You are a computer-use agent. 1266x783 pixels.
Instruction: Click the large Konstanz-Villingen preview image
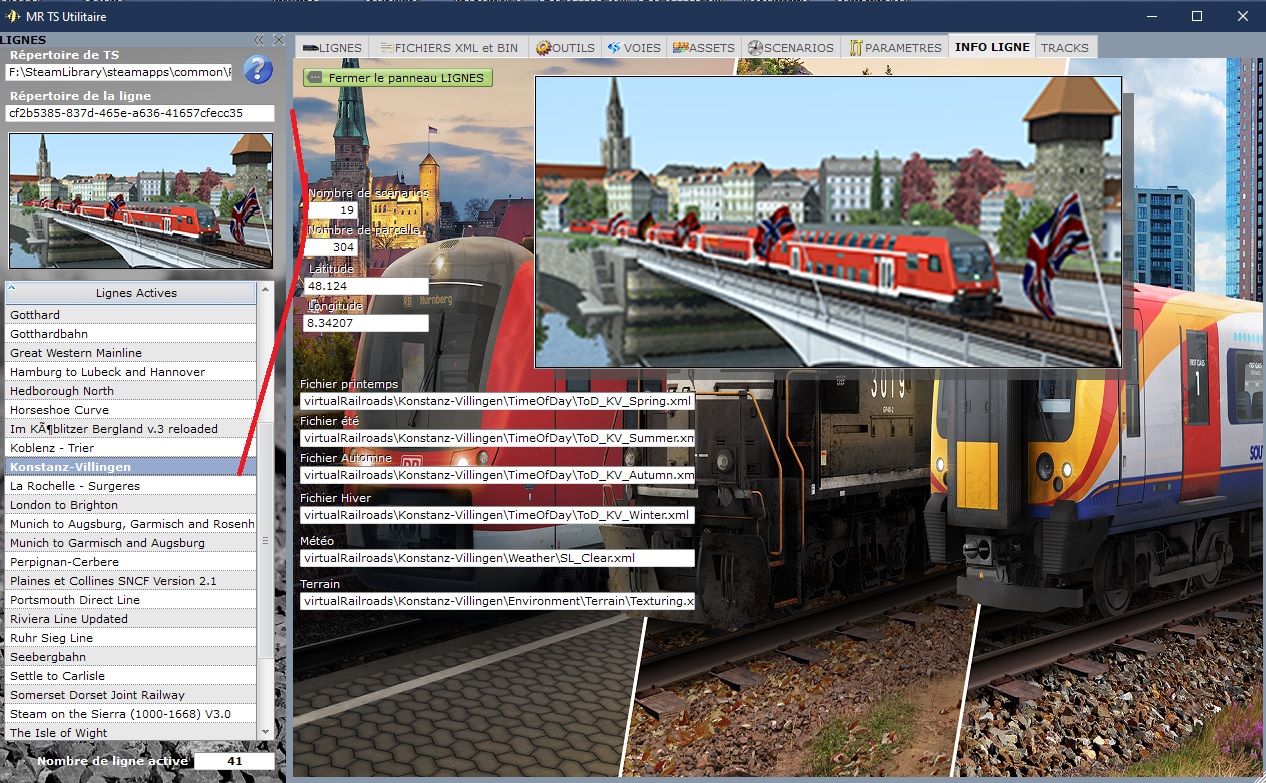tap(828, 222)
